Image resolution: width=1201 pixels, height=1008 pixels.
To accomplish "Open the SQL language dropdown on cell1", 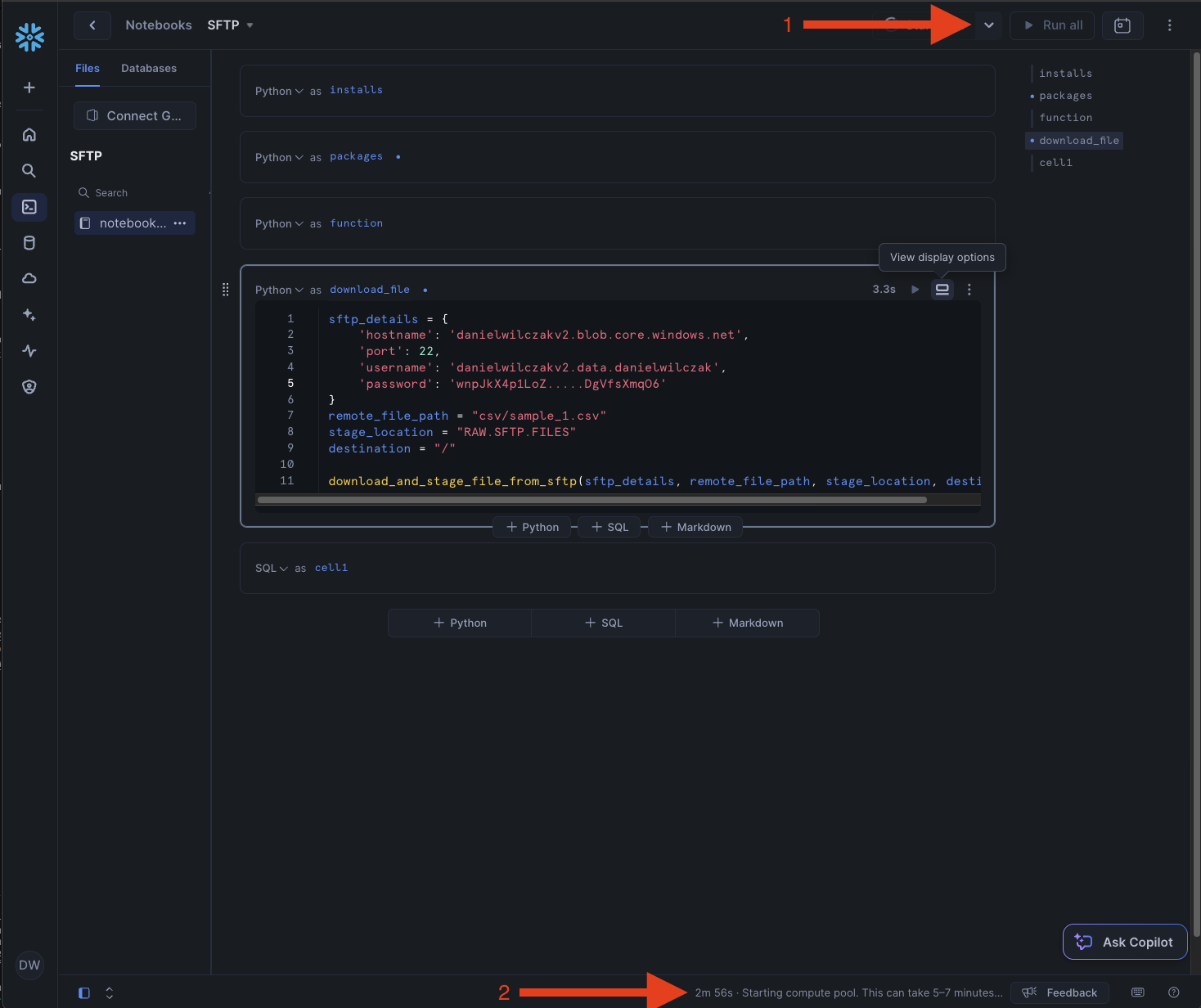I will (x=272, y=569).
